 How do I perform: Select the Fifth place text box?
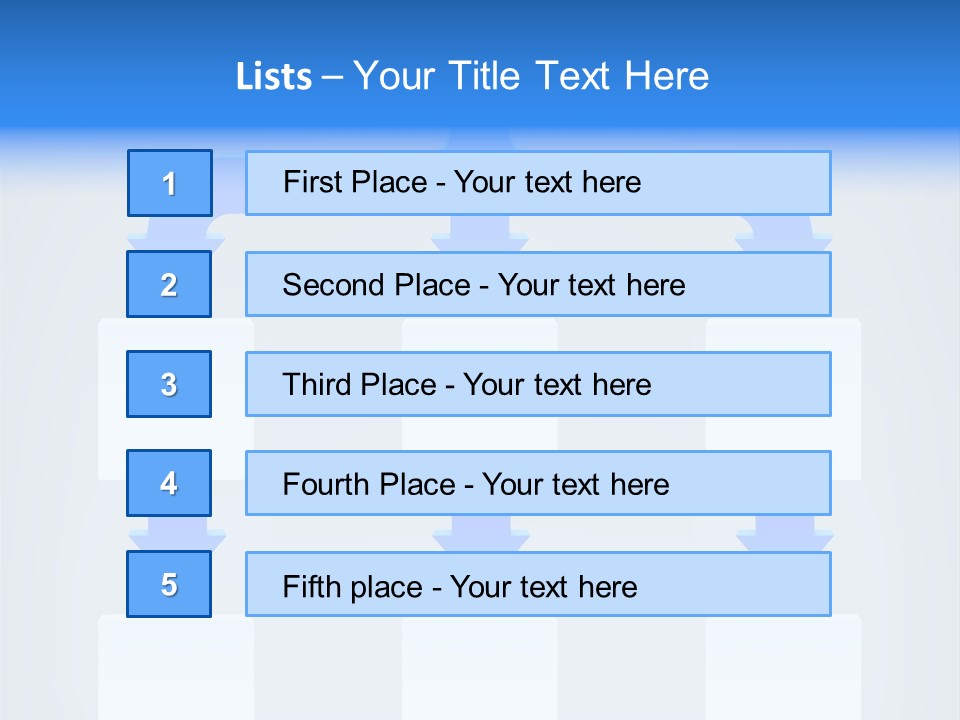pos(538,584)
